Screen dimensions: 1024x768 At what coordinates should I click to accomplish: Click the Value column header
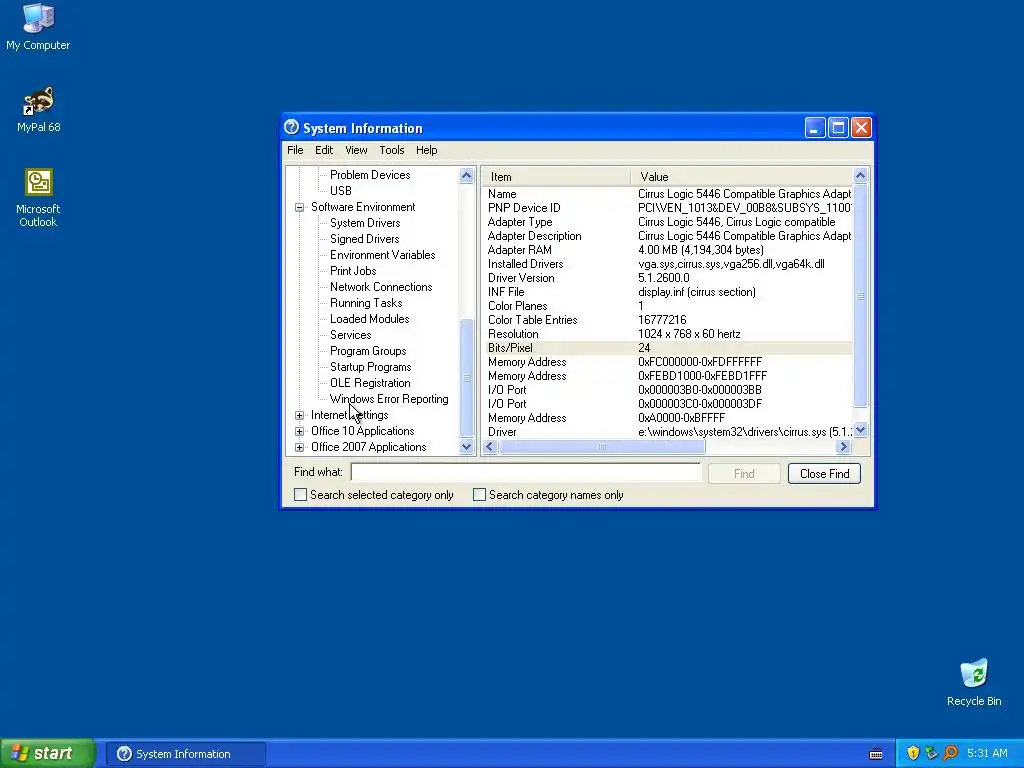(742, 177)
